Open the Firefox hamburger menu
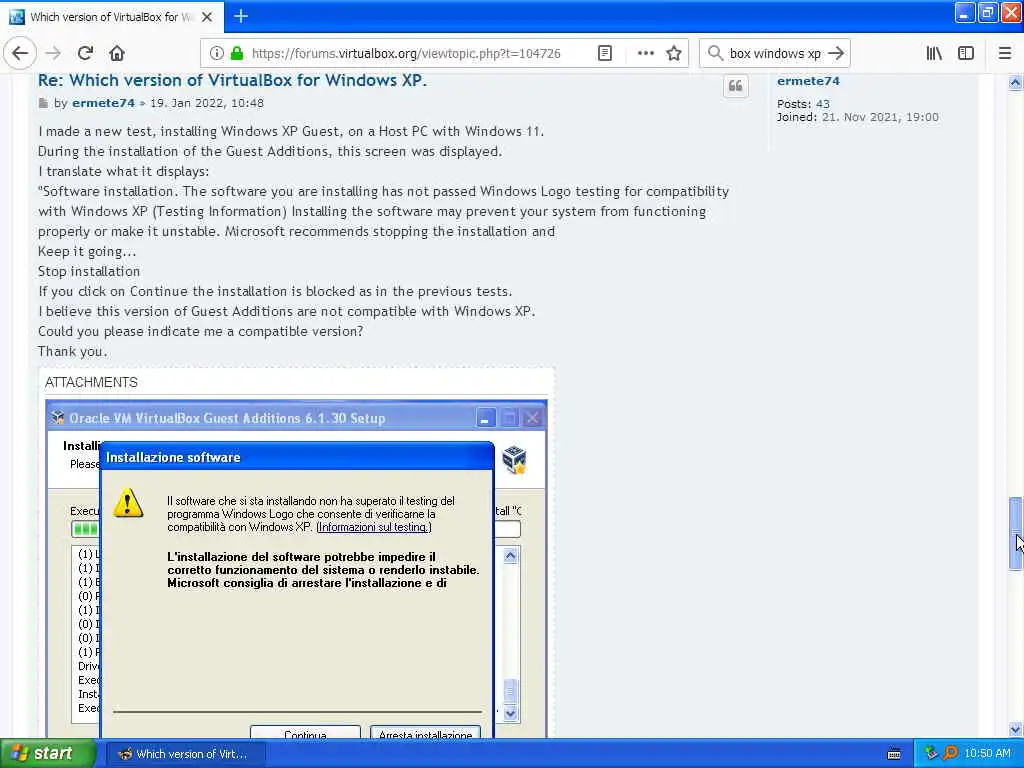The height and width of the screenshot is (768, 1024). 1004,53
